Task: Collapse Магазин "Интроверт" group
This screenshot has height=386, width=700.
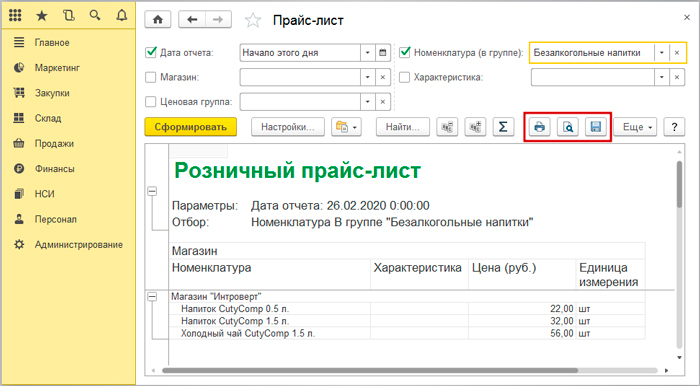Action: [152, 297]
